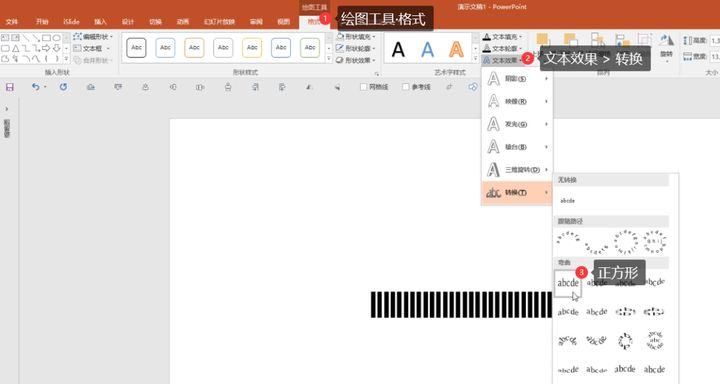Choose the square abcde warp transform
720x384 pixels.
[x=568, y=283]
